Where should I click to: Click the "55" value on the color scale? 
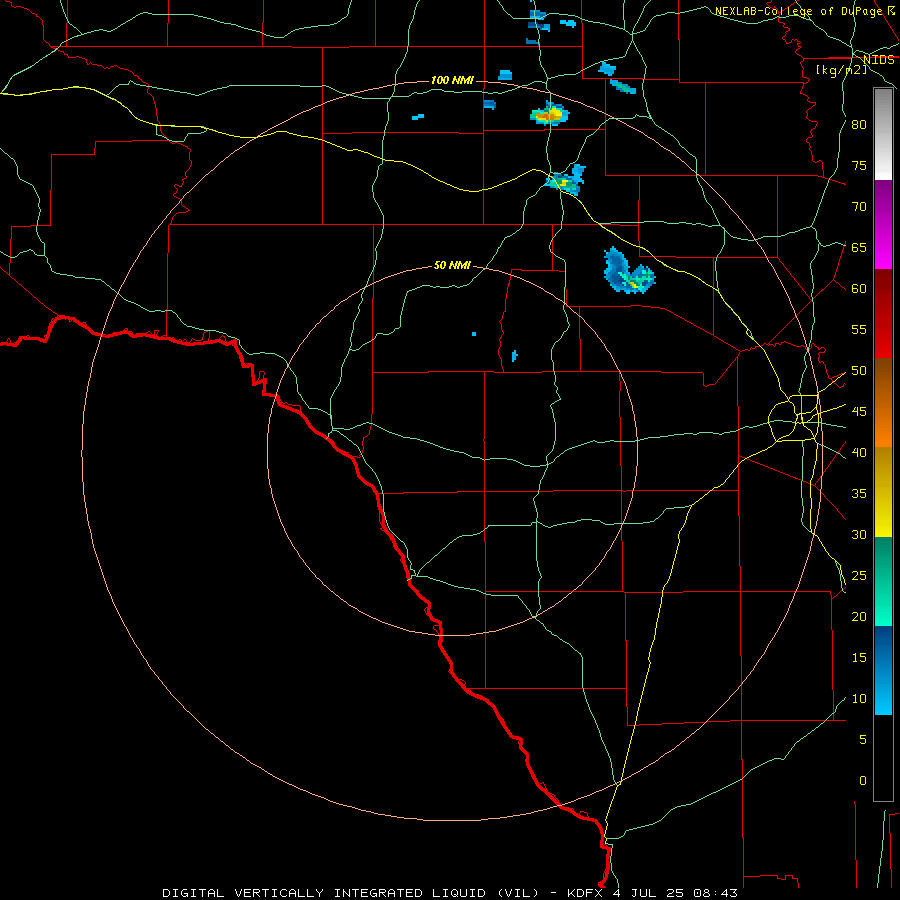pos(859,329)
